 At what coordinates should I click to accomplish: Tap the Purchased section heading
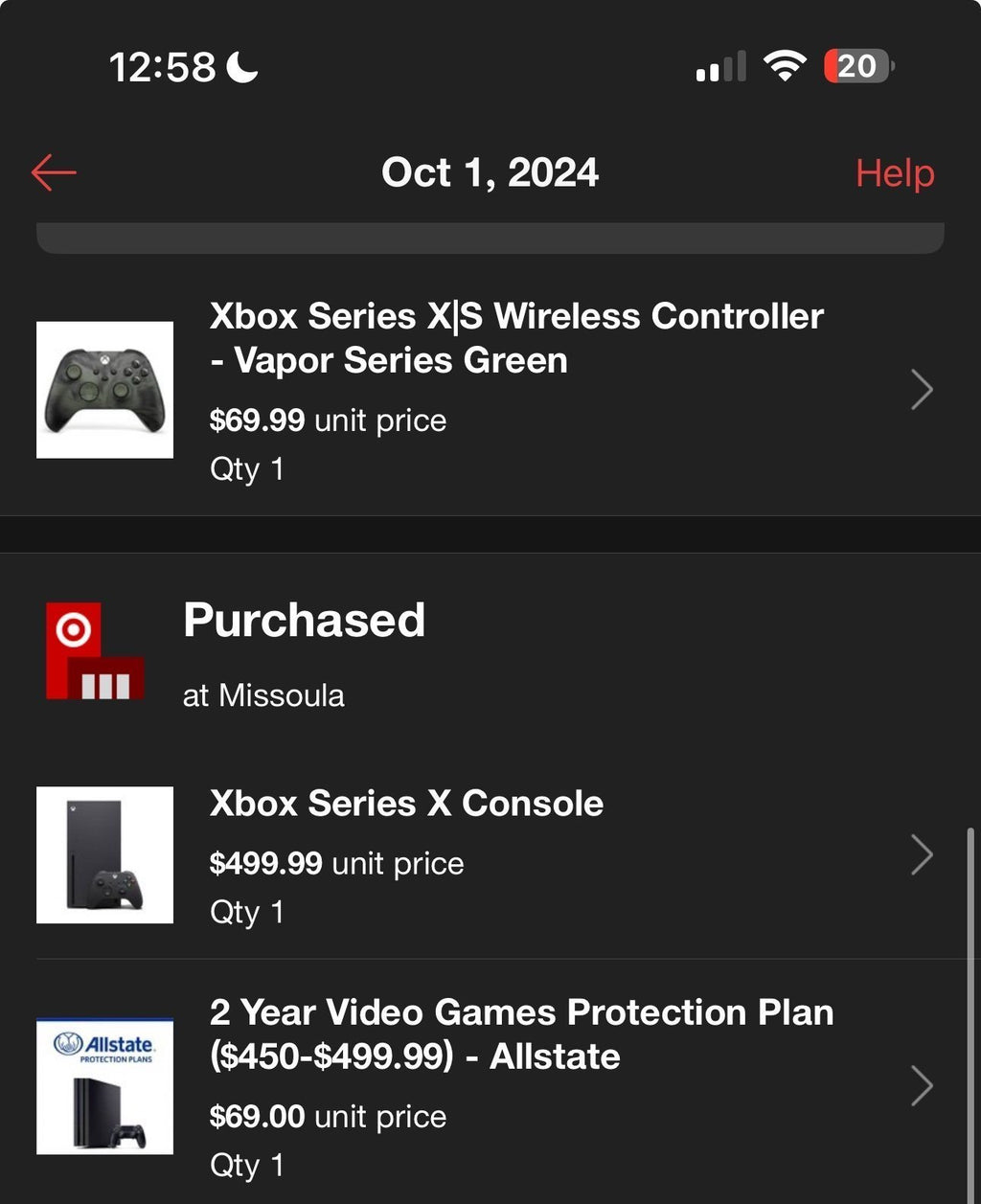[x=304, y=620]
